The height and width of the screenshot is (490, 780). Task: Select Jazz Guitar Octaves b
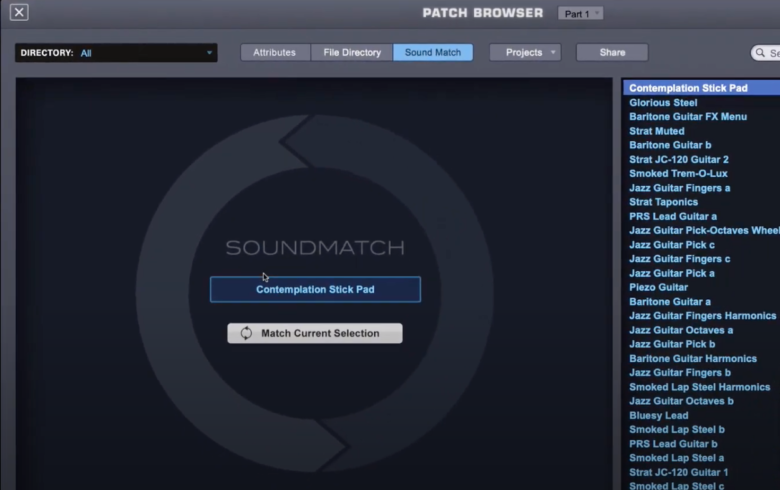point(681,401)
